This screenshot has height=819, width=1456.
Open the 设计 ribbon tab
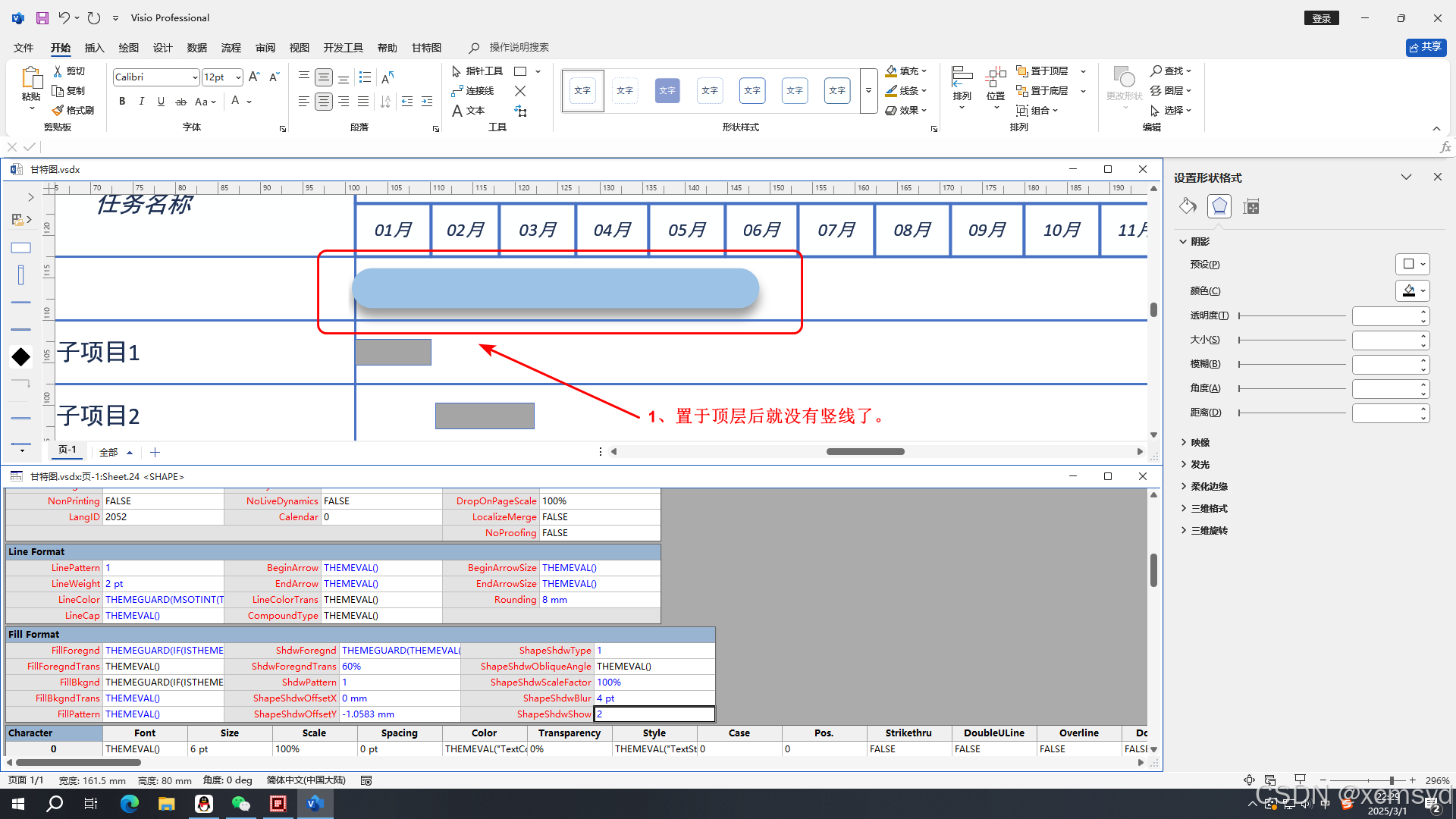point(162,48)
